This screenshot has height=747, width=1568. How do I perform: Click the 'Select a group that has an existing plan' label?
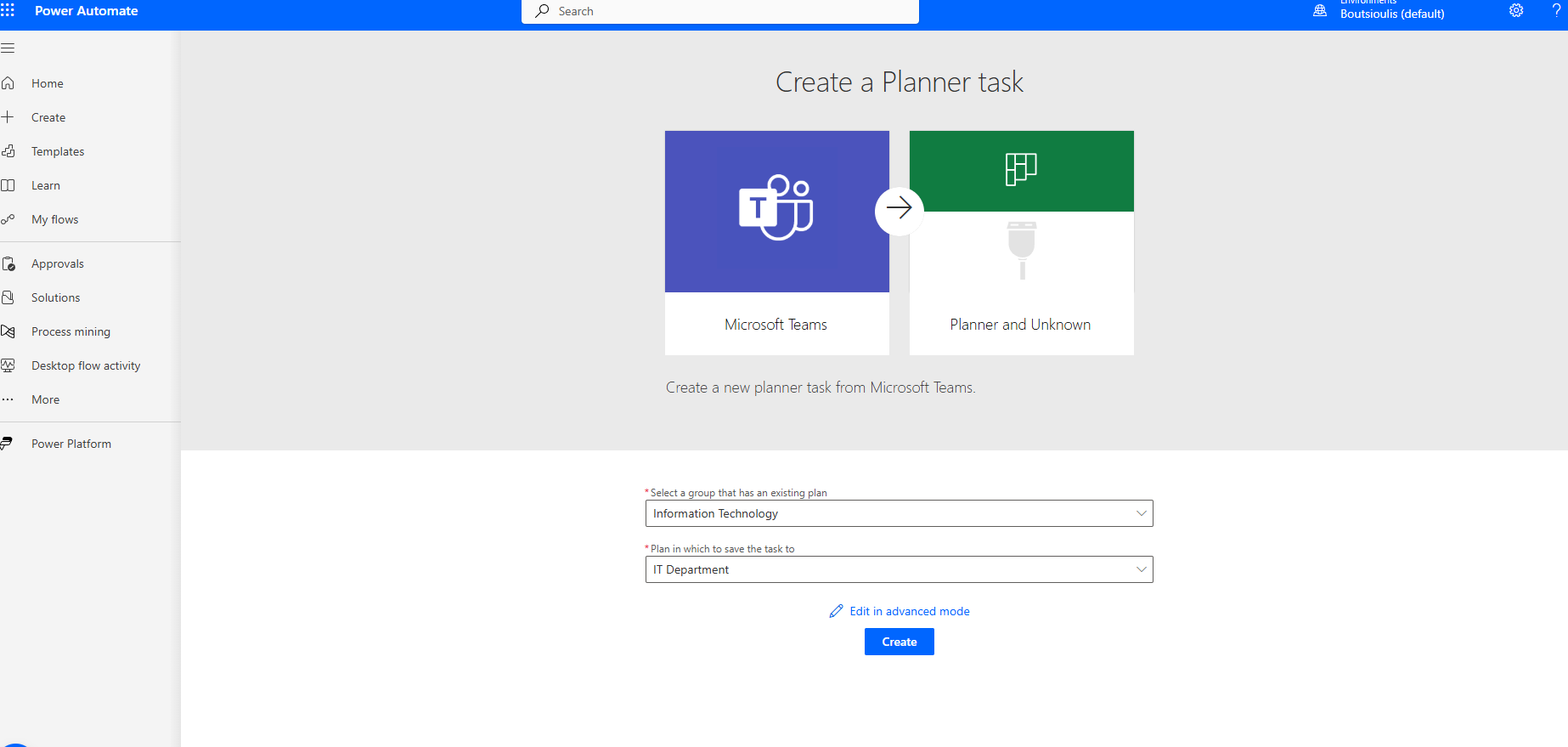739,493
